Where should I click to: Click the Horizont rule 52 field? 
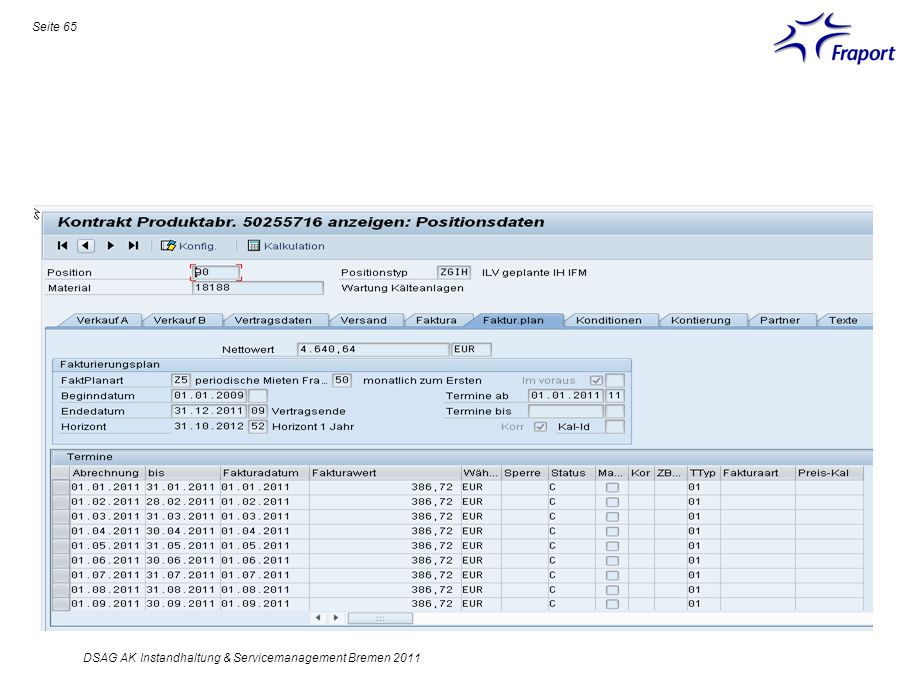258,427
